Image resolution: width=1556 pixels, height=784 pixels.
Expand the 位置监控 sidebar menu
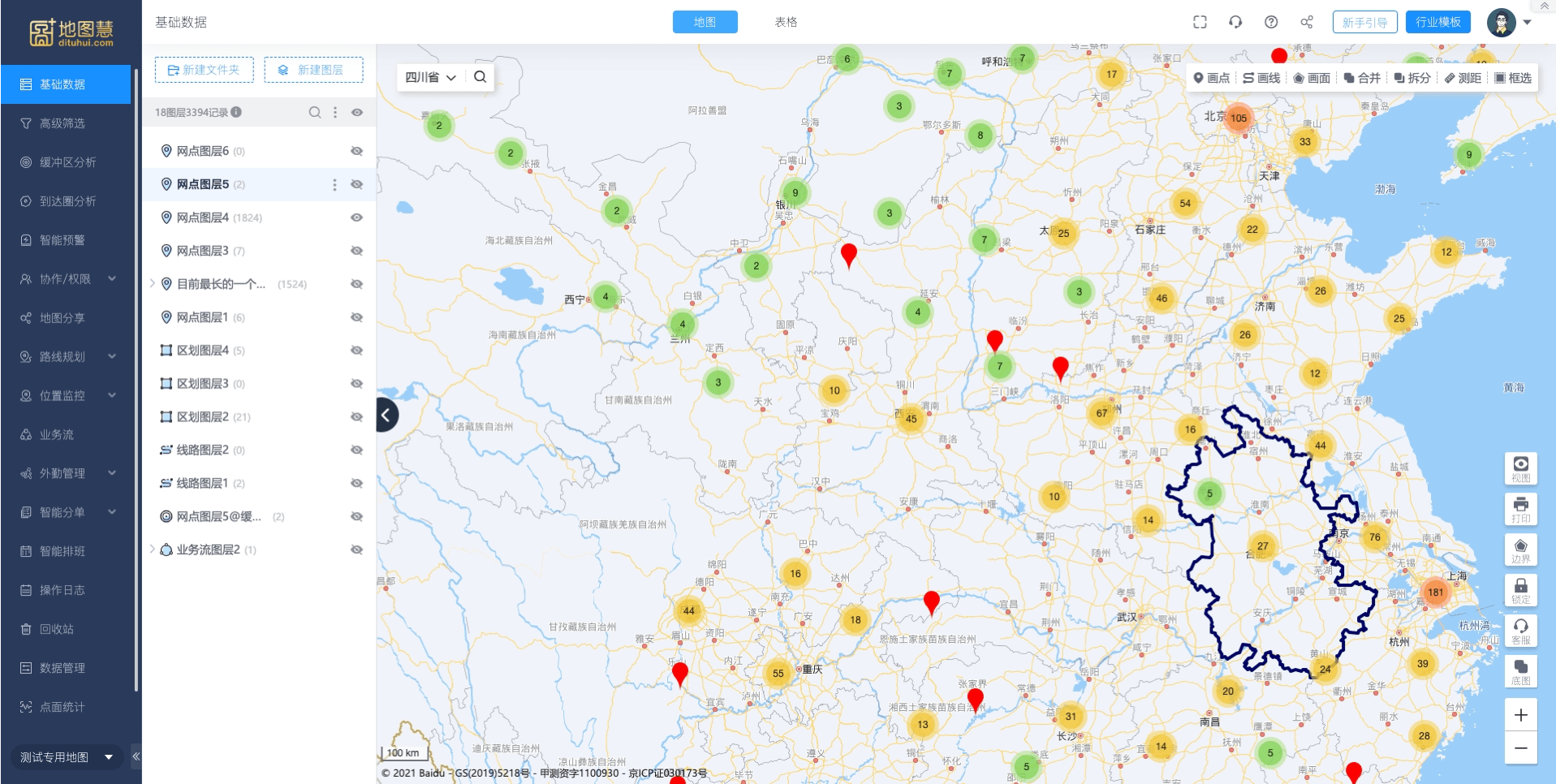pyautogui.click(x=112, y=395)
